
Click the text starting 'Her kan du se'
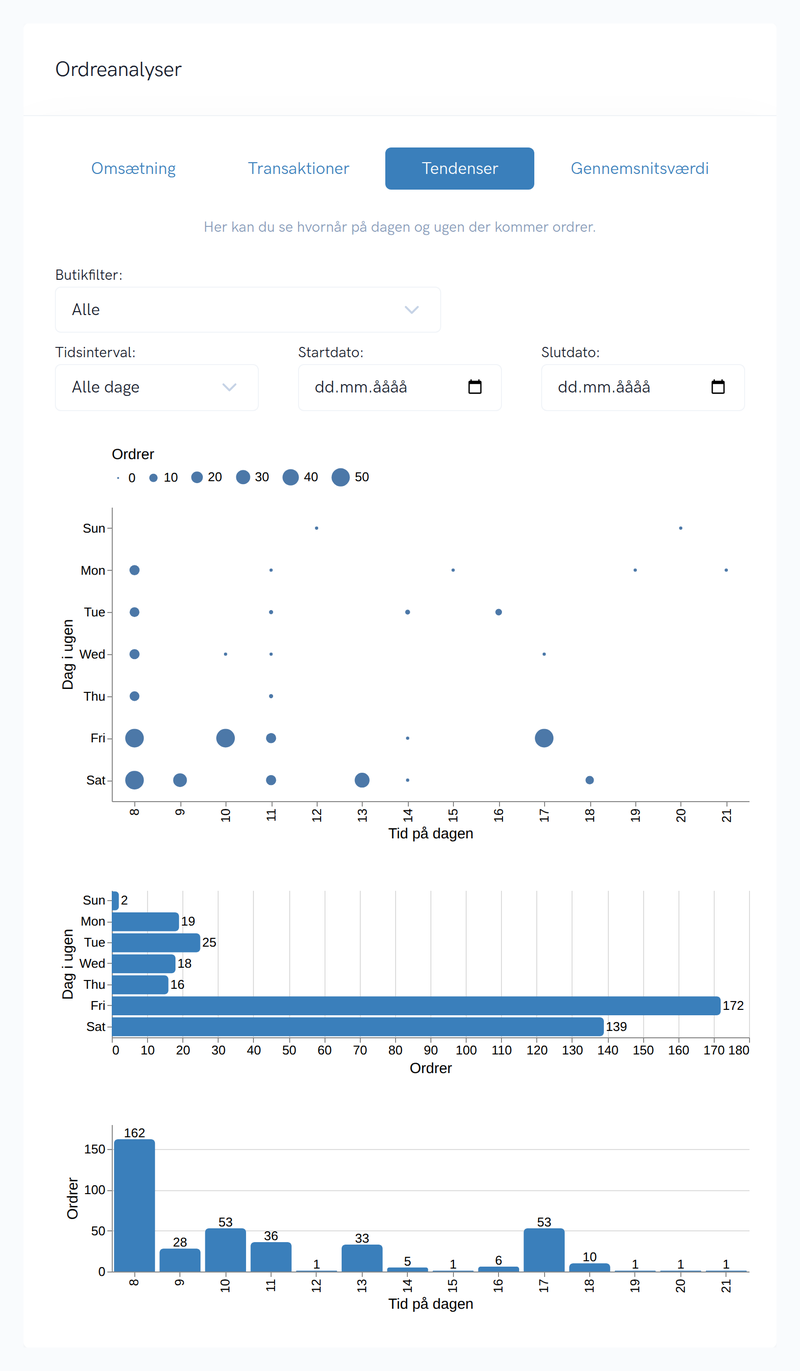pos(400,227)
